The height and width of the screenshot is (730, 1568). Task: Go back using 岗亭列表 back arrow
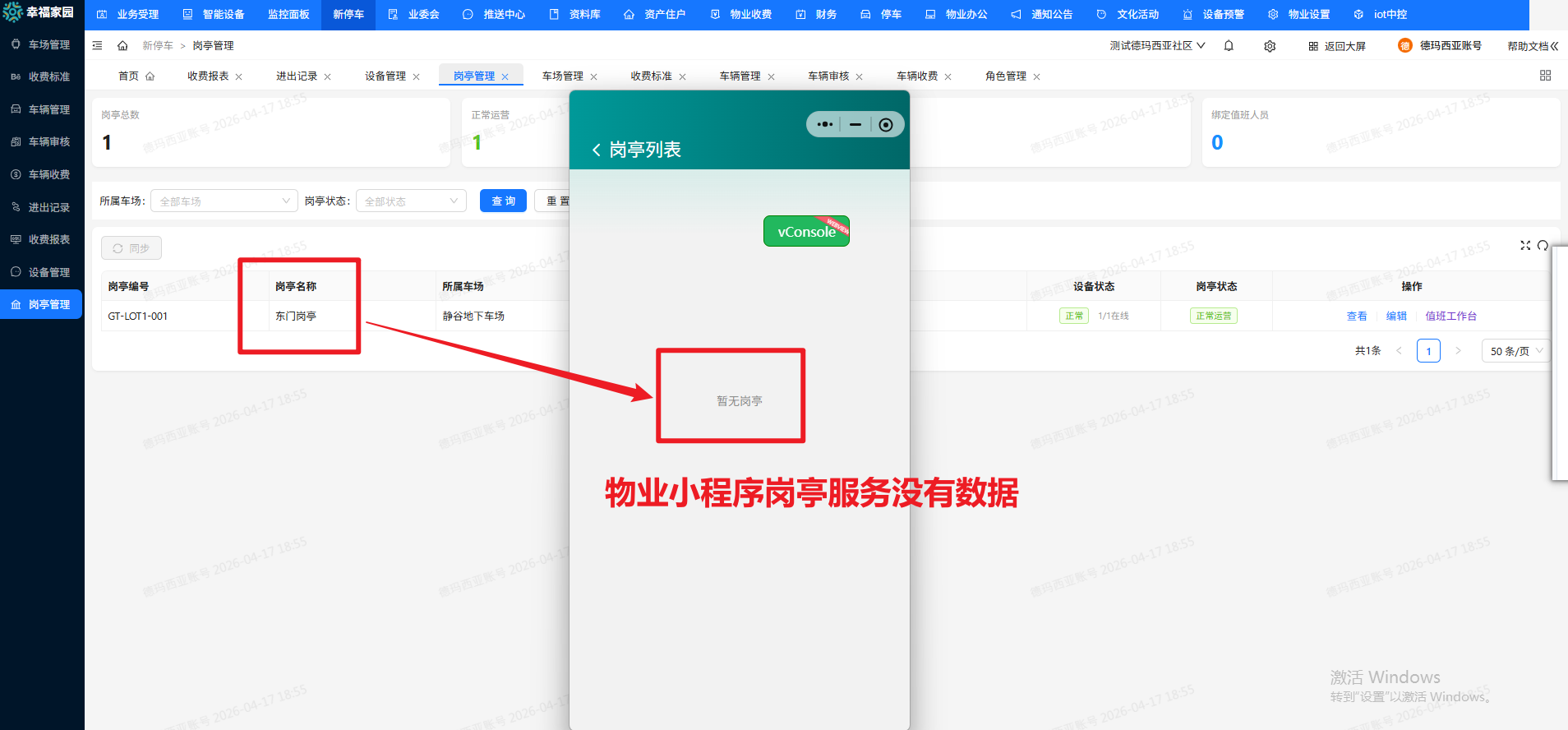[x=597, y=150]
